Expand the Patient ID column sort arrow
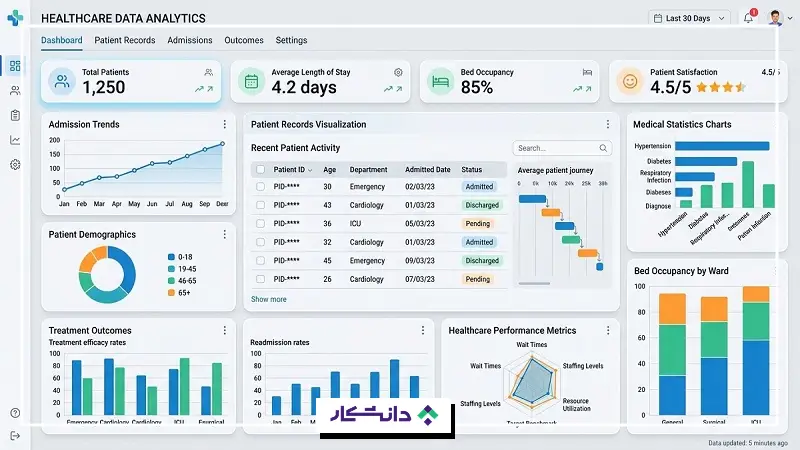800x450 pixels. [x=310, y=170]
